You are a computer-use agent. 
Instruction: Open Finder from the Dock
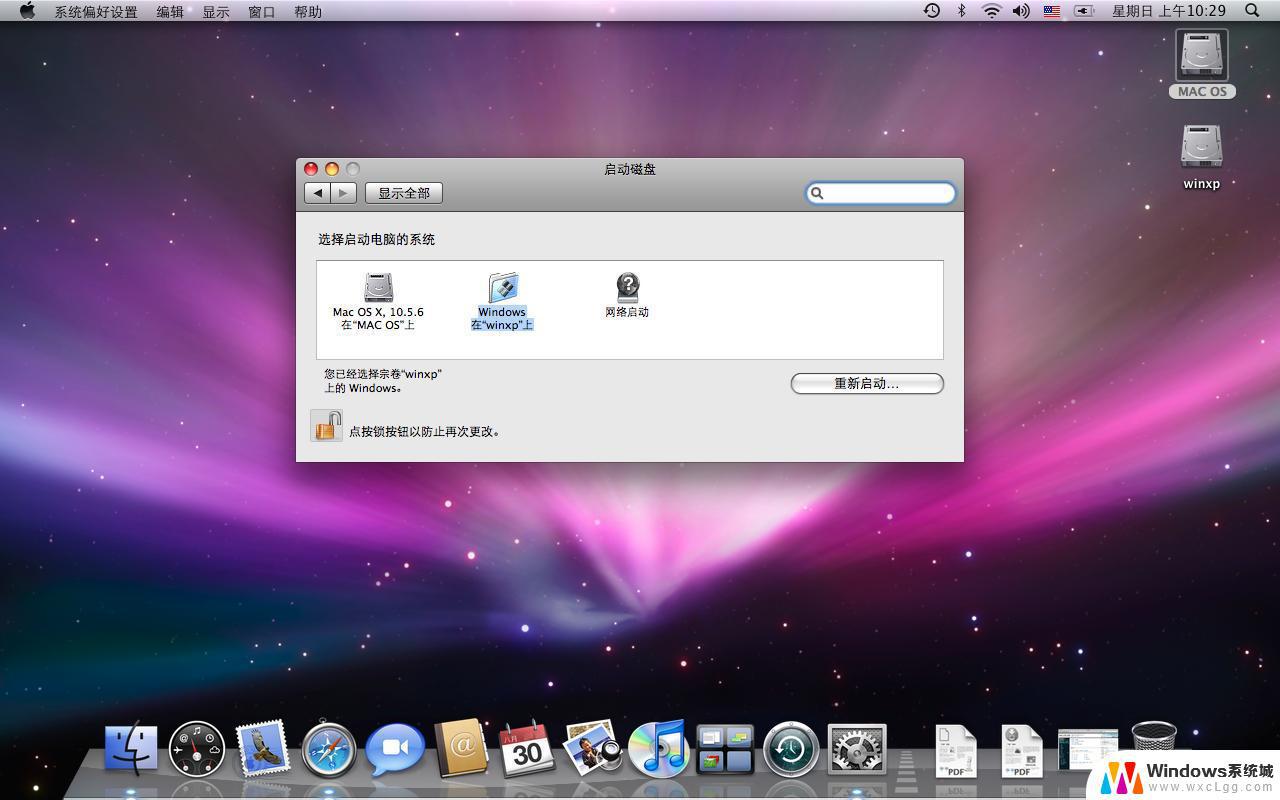[x=131, y=749]
